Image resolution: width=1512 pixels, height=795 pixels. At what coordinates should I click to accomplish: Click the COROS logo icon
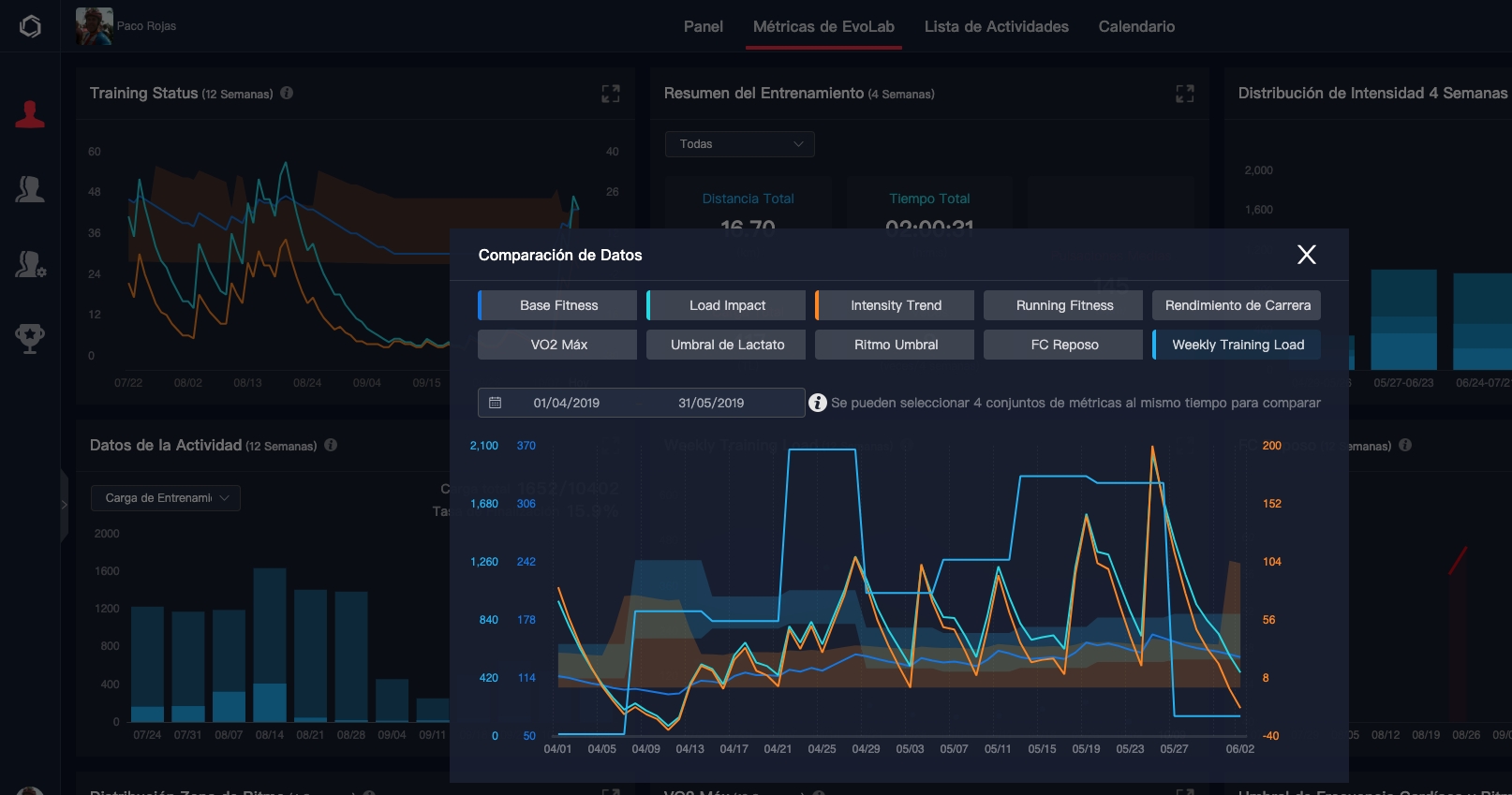pos(30,26)
